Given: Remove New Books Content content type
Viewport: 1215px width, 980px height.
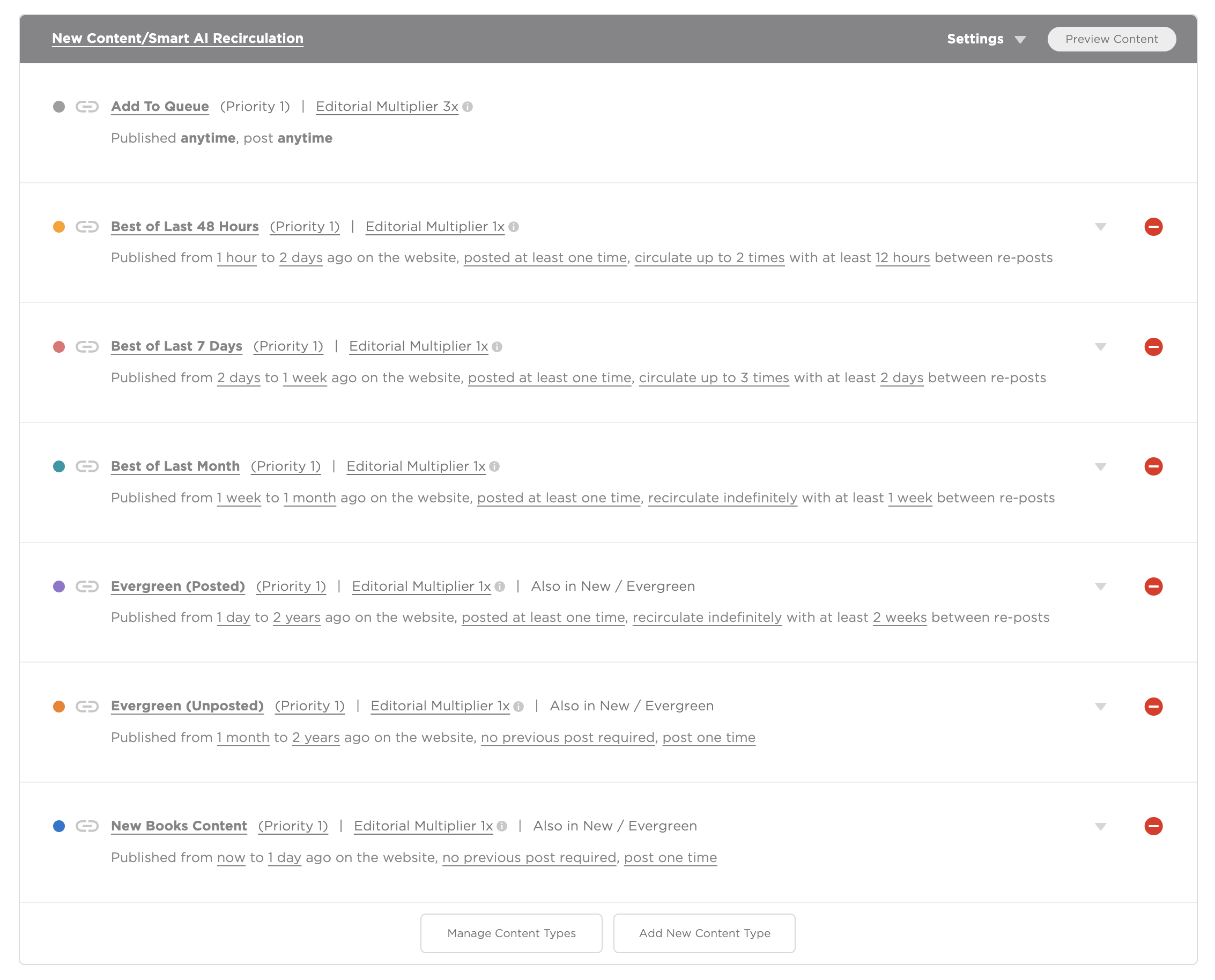Looking at the screenshot, I should [1153, 827].
